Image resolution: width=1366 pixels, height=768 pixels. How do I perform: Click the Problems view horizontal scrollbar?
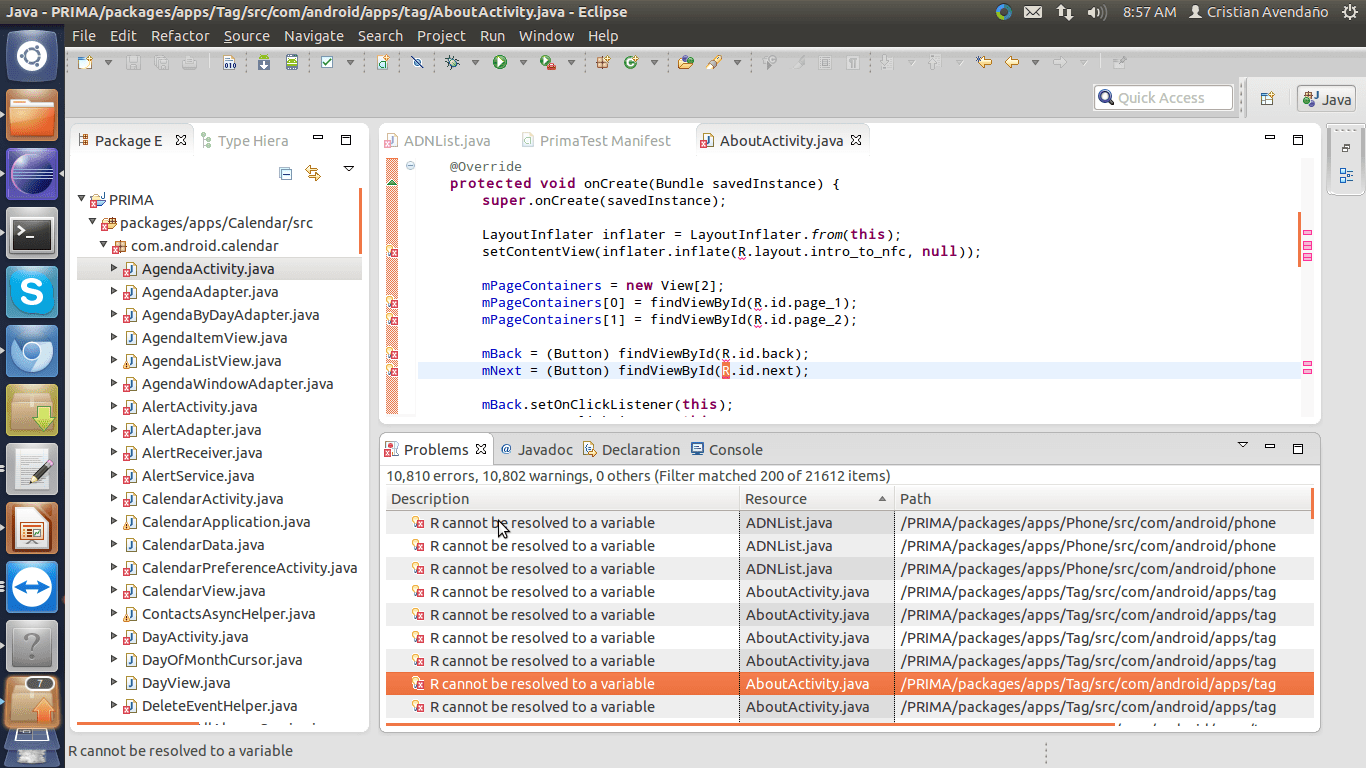click(750, 725)
